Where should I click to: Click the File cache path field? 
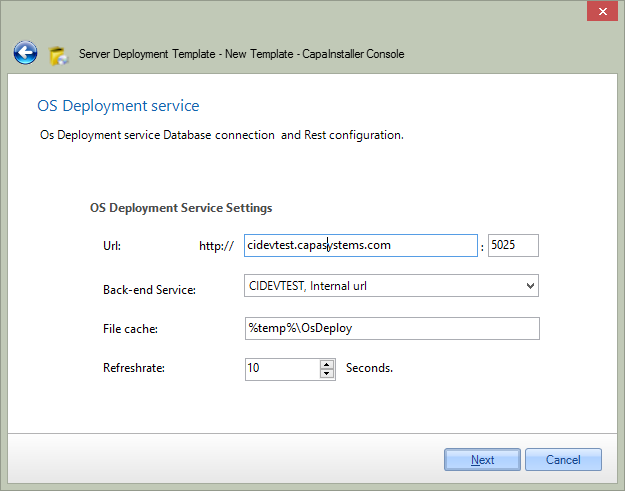pos(392,328)
